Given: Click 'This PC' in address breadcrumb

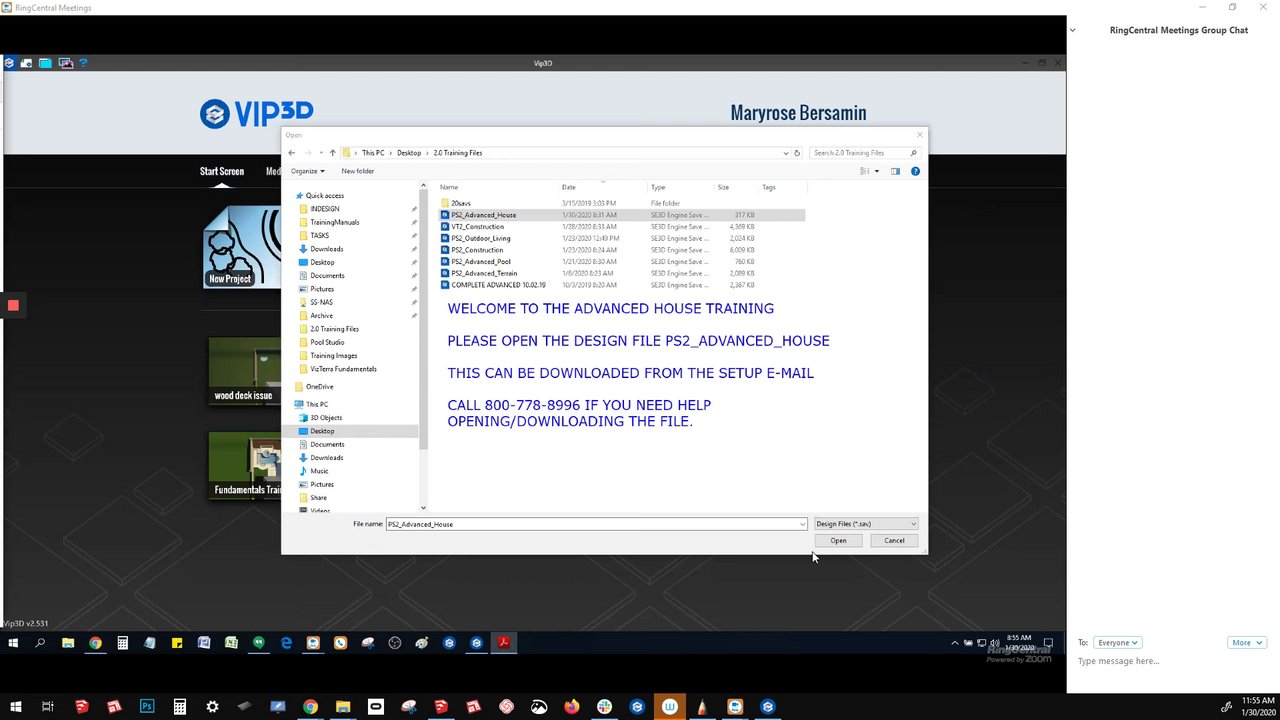Looking at the screenshot, I should (373, 153).
